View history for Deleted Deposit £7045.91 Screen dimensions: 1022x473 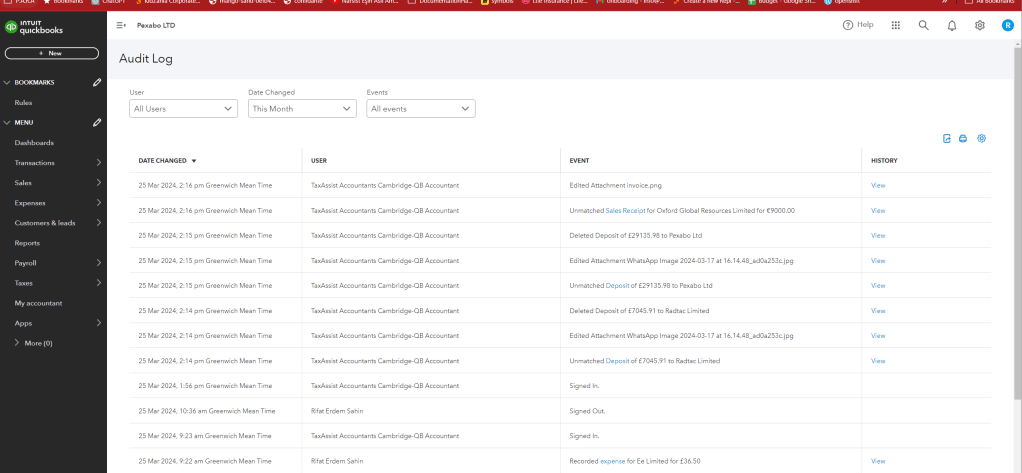[x=878, y=311]
